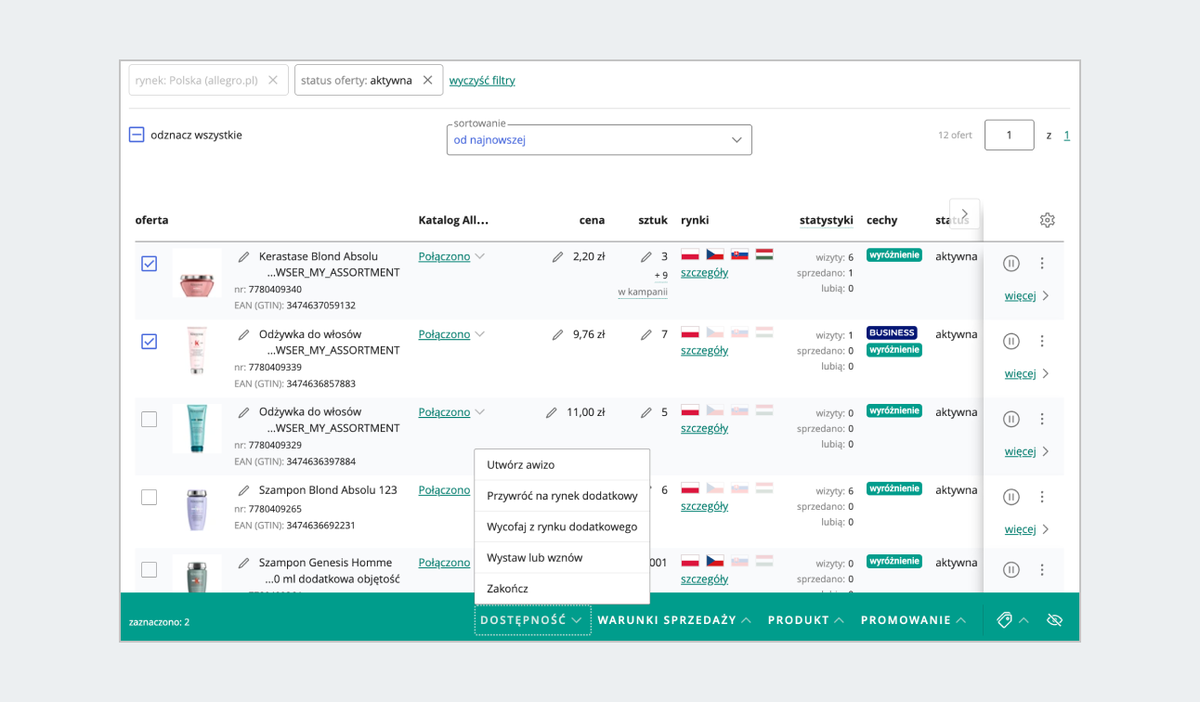Screen dimensions: 1200x702
Task: Select 'Zakończ' menu option
Action: [x=508, y=589]
